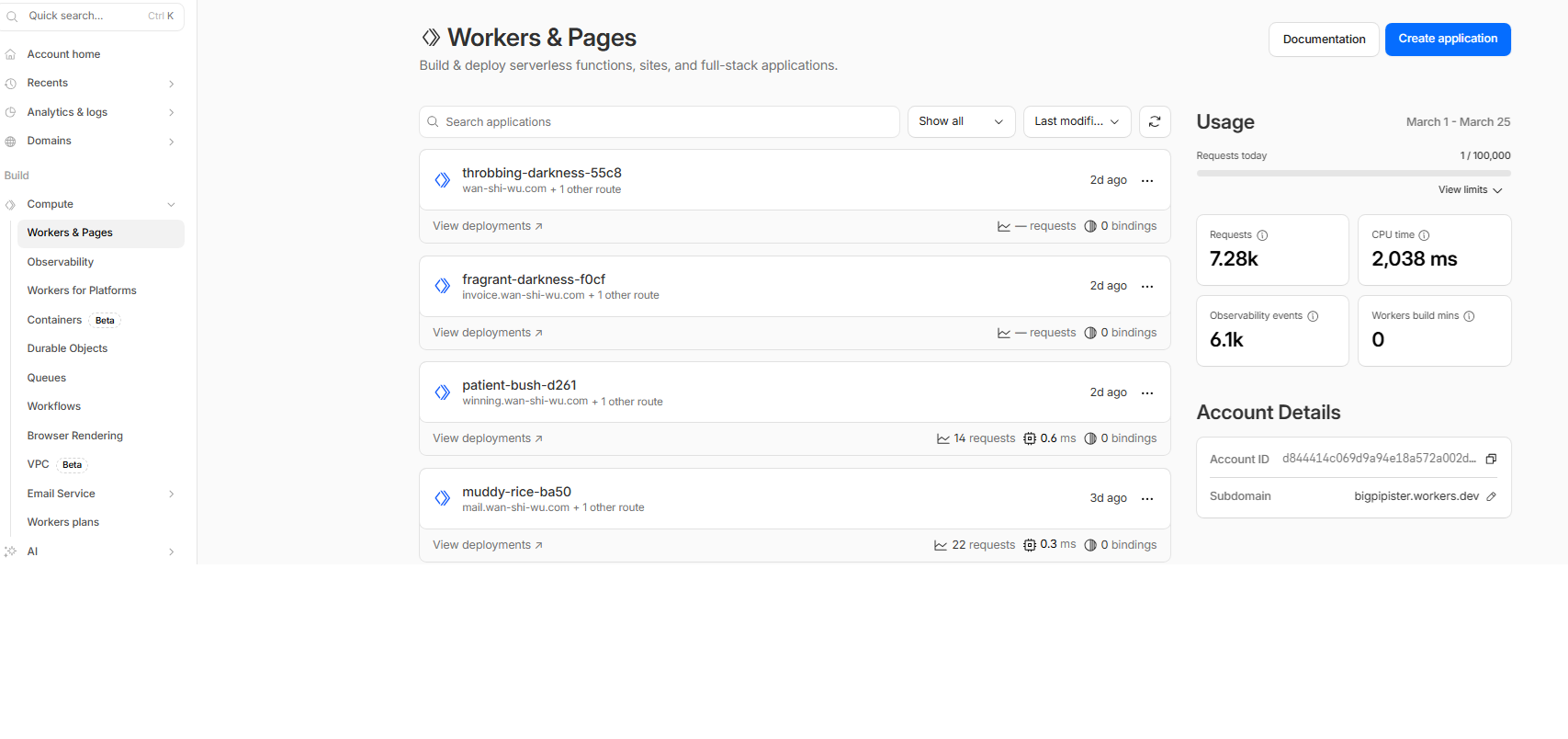The image size is (1568, 739).
Task: Click the Quick search magnifier icon
Action: point(12,17)
